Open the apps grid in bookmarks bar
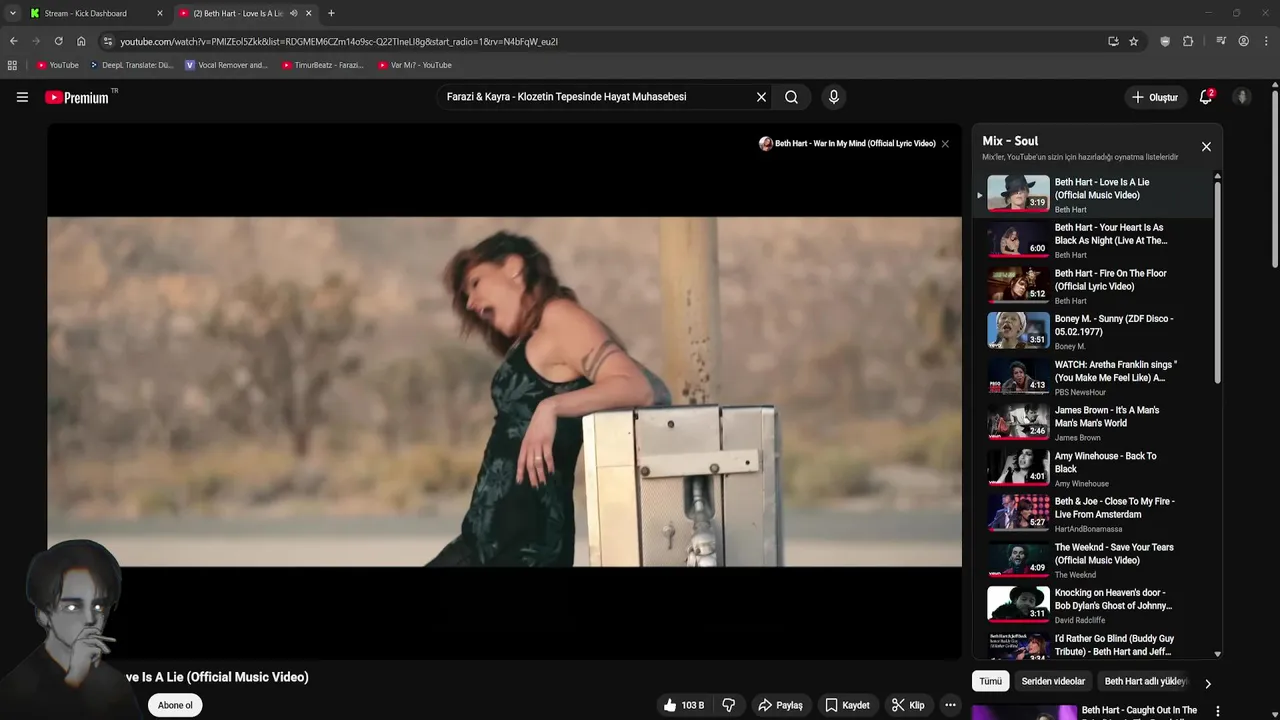This screenshot has height=720, width=1280. (12, 65)
